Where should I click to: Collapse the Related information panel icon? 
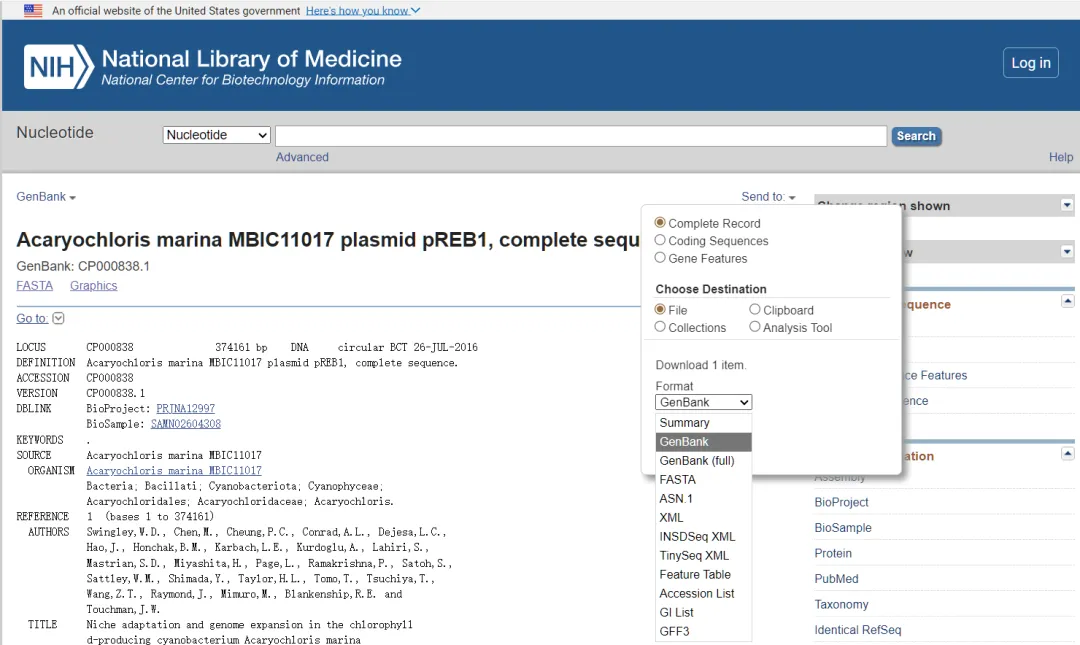(1067, 454)
